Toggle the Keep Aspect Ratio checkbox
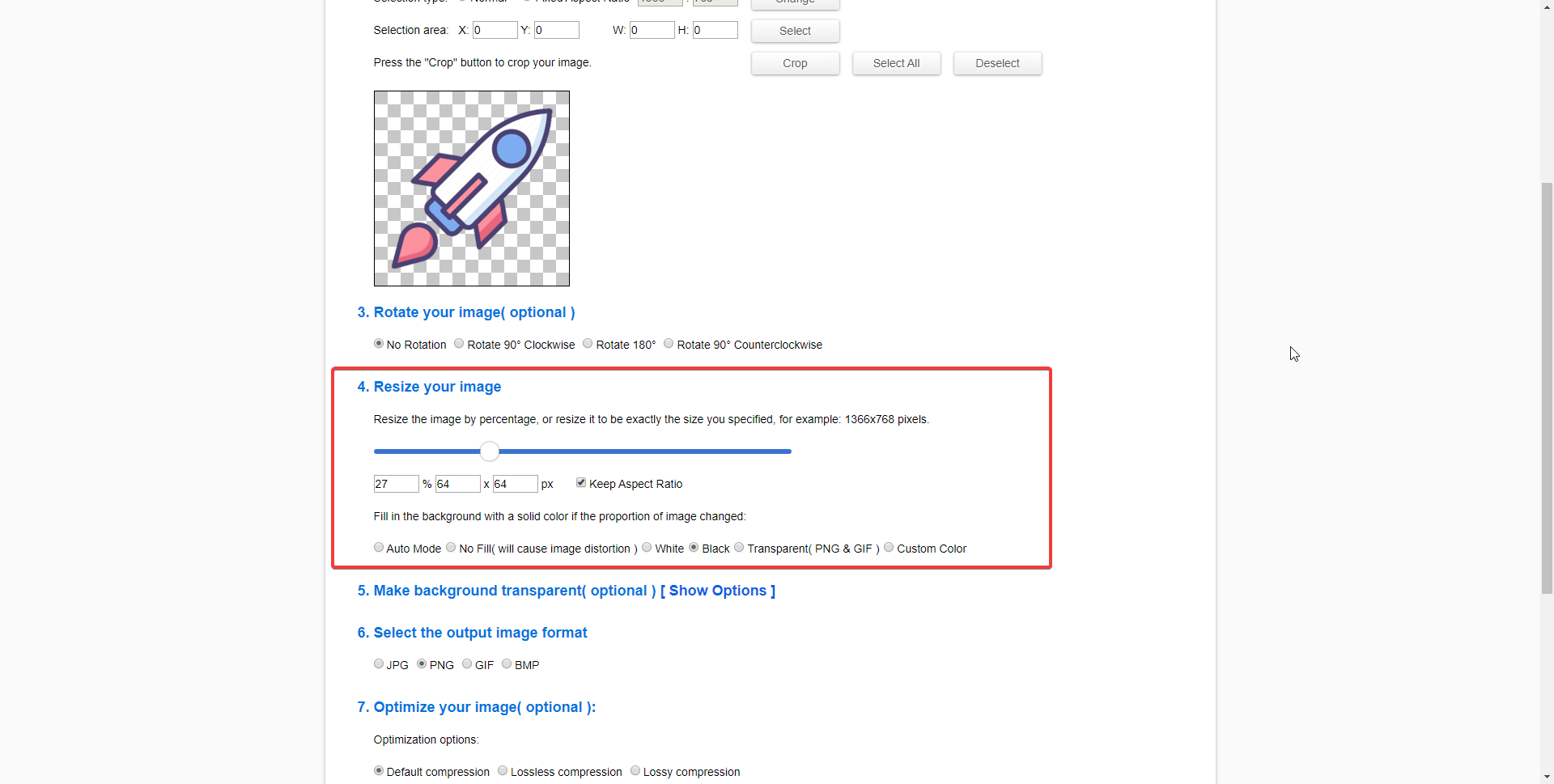 pyautogui.click(x=581, y=483)
